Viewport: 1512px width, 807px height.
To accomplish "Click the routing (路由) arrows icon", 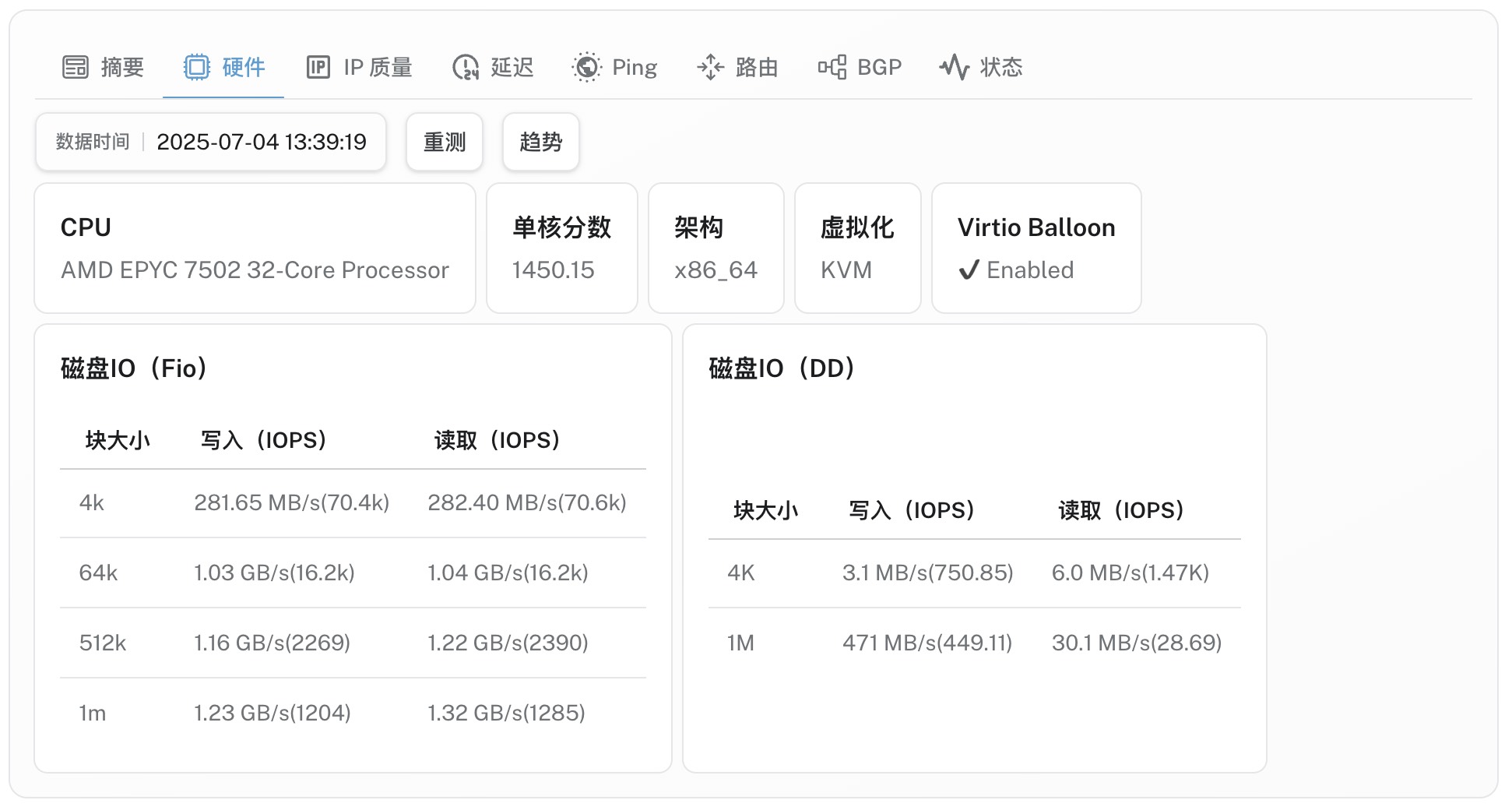I will pyautogui.click(x=710, y=68).
